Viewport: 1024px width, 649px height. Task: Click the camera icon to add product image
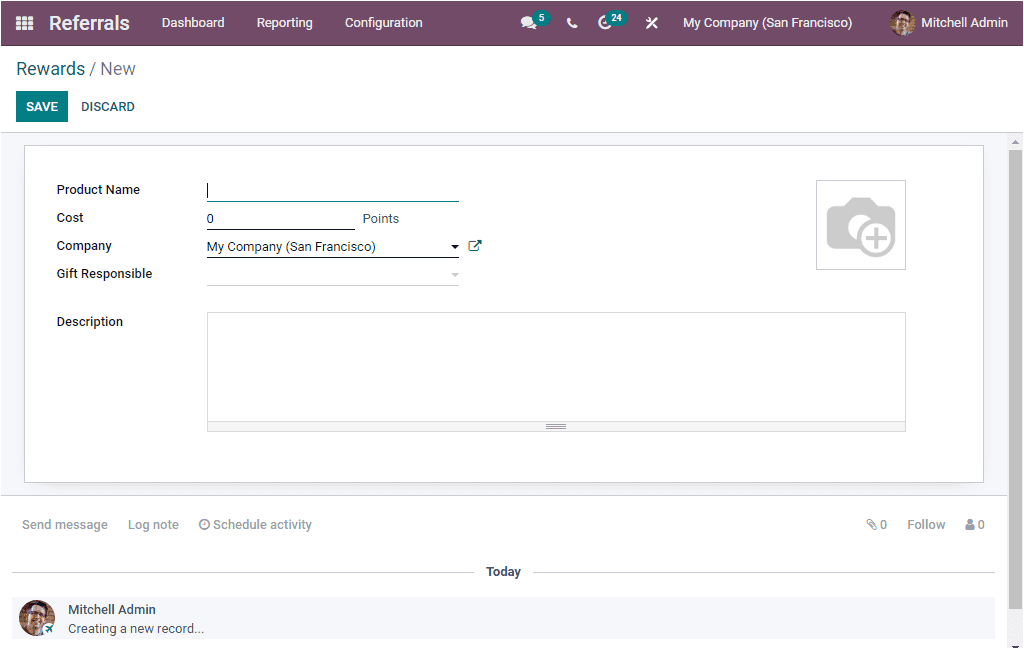pos(860,224)
